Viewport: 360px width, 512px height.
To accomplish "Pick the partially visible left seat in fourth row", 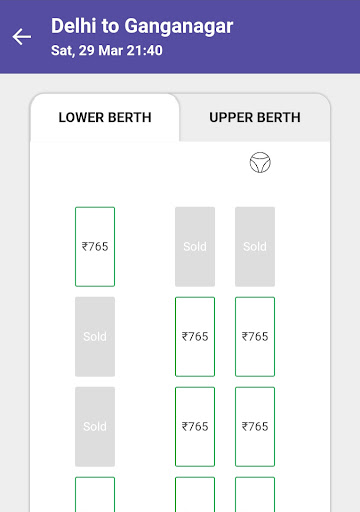I will (x=95, y=494).
